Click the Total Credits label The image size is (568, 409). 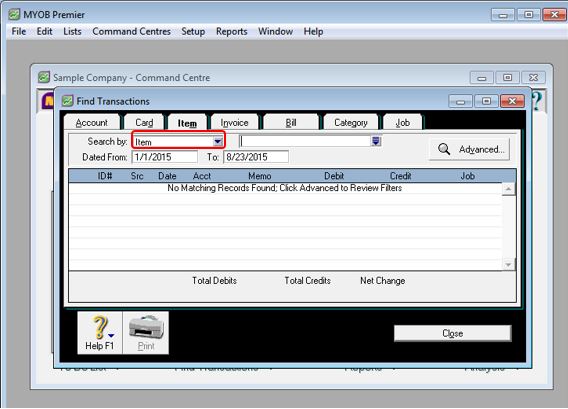pos(307,281)
